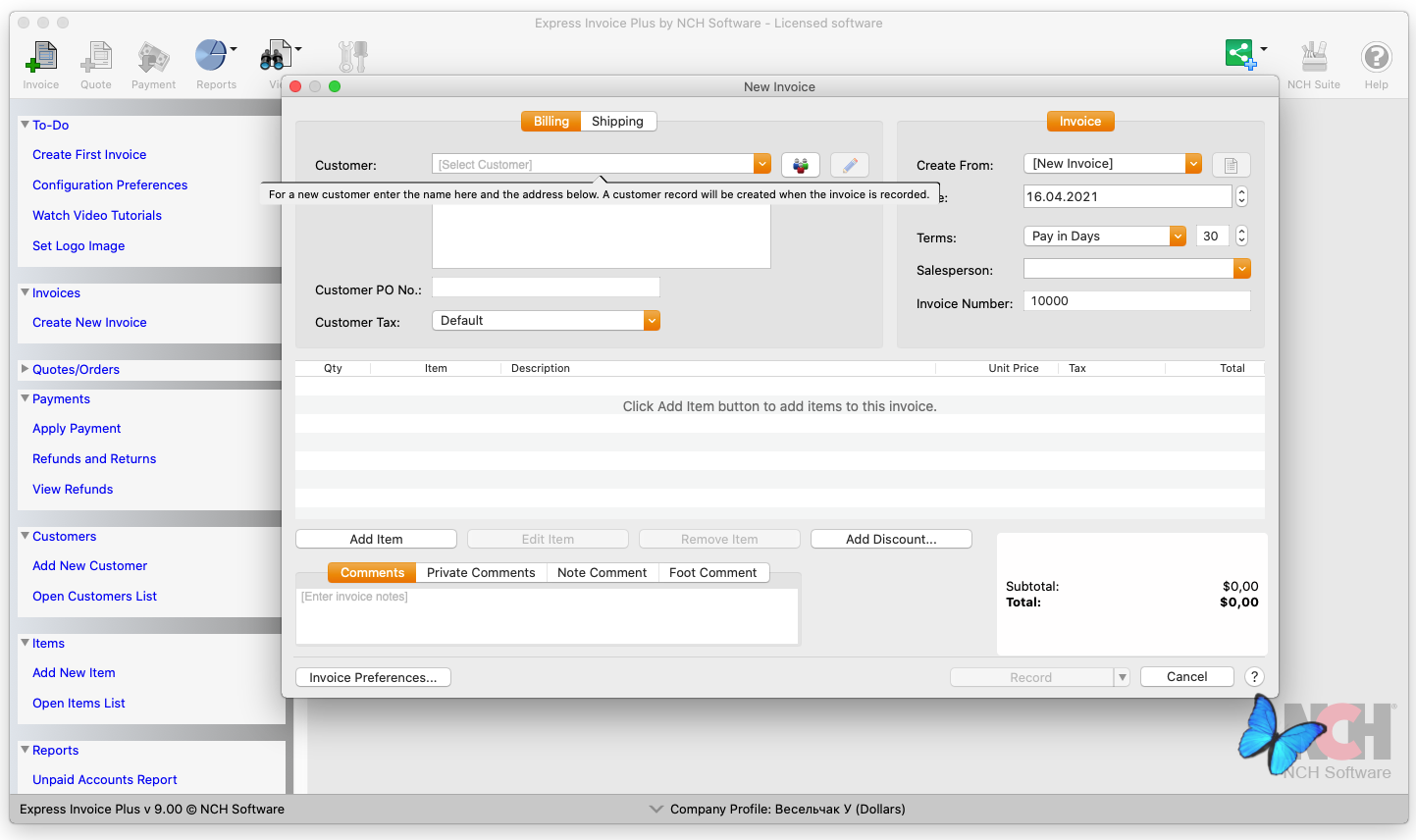This screenshot has width=1416, height=840.
Task: Click the Invoice toolbar icon
Action: coord(41,57)
